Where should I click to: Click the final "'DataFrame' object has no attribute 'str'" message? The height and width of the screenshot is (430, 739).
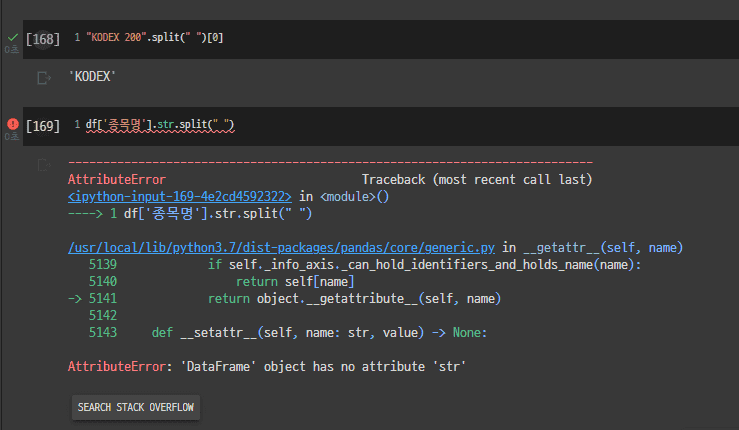click(x=323, y=366)
